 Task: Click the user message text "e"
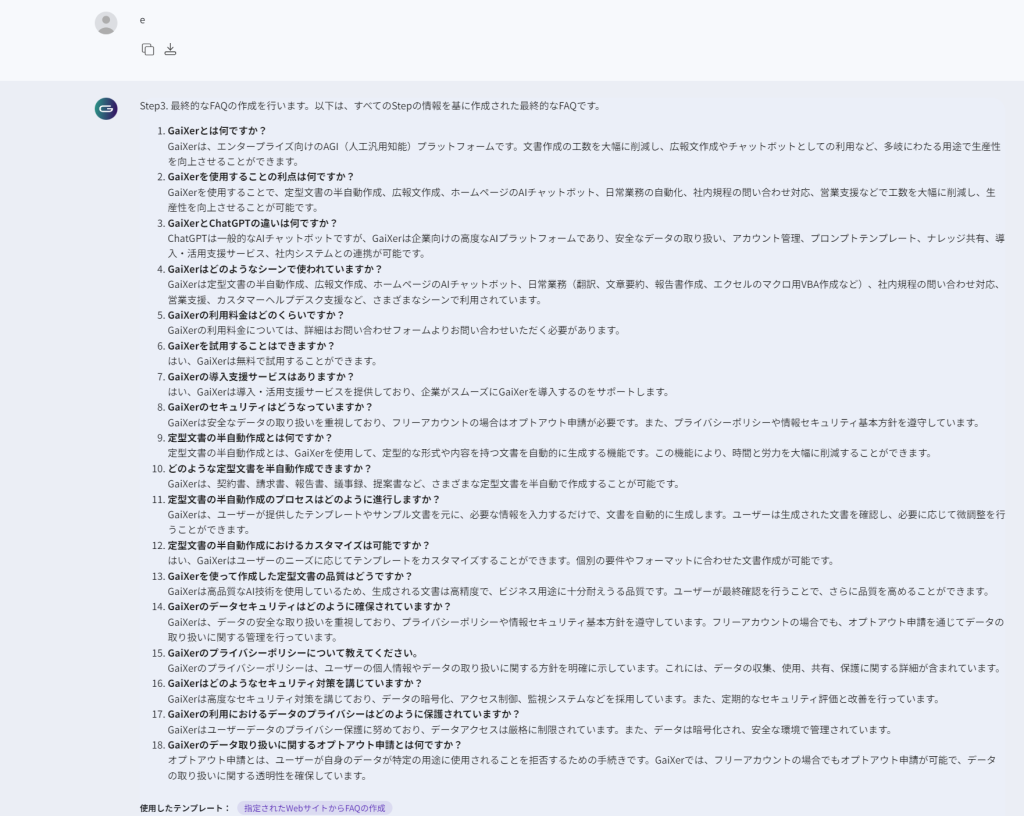[x=142, y=20]
